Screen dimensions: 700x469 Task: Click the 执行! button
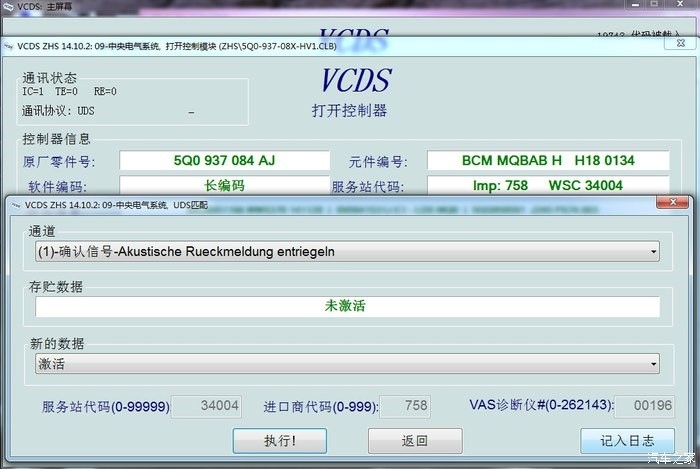tap(279, 440)
